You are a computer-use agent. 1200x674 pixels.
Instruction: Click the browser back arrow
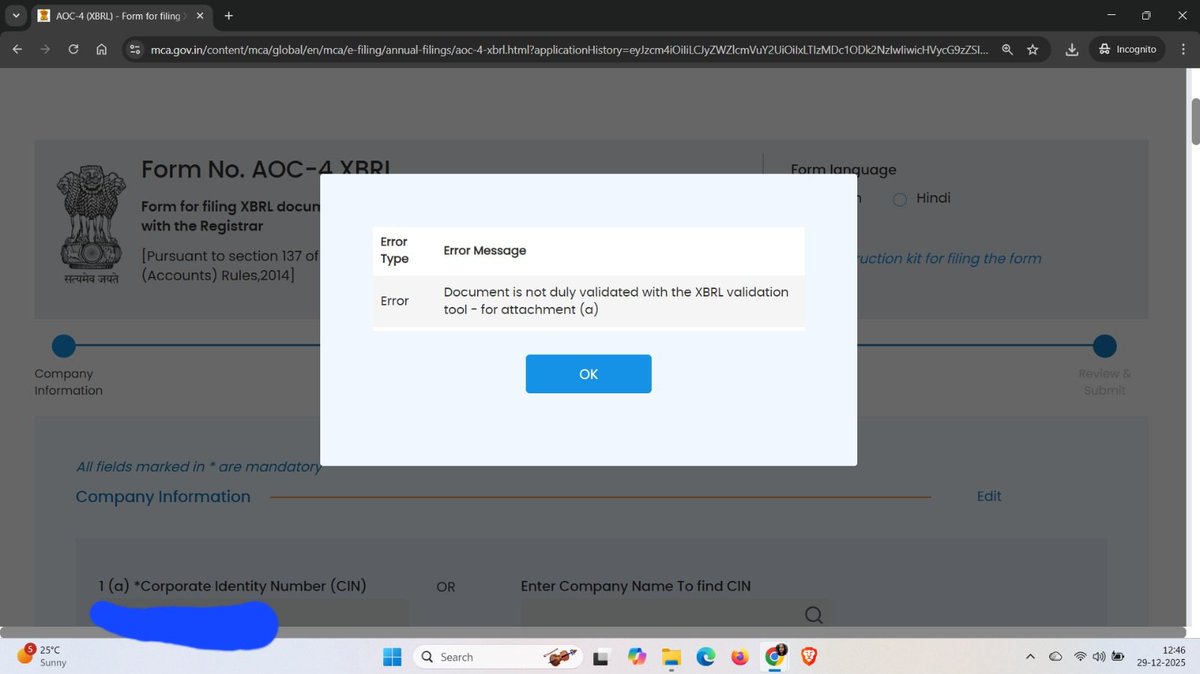[17, 49]
